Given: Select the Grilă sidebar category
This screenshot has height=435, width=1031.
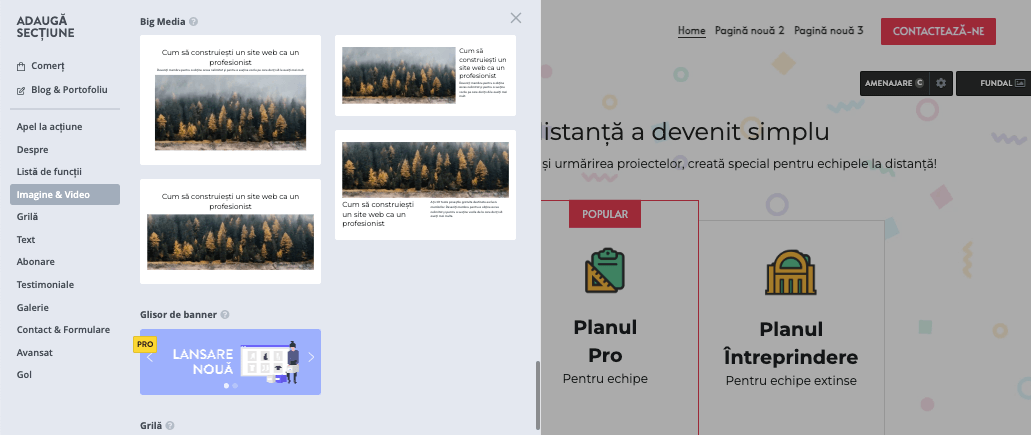Looking at the screenshot, I should pos(65,217).
